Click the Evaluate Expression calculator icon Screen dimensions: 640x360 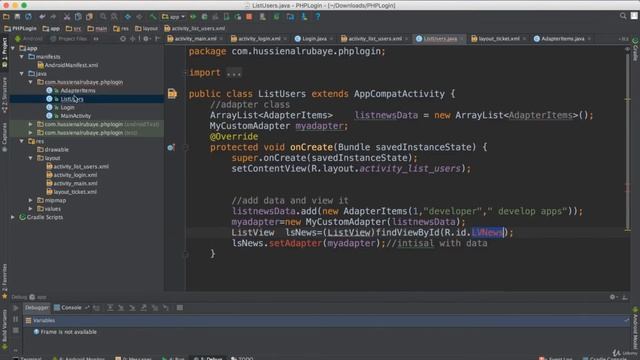180,308
